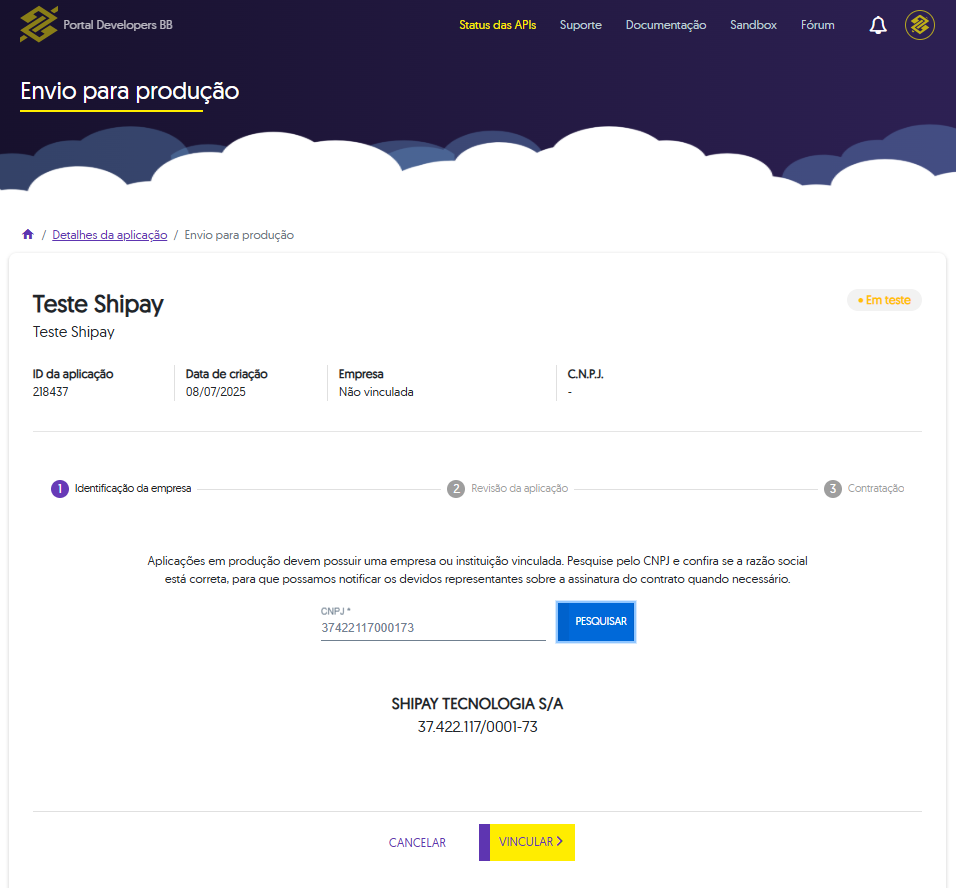Viewport: 956px width, 888px height.
Task: Click step 2 circle Revisão da aplicação
Action: (455, 489)
